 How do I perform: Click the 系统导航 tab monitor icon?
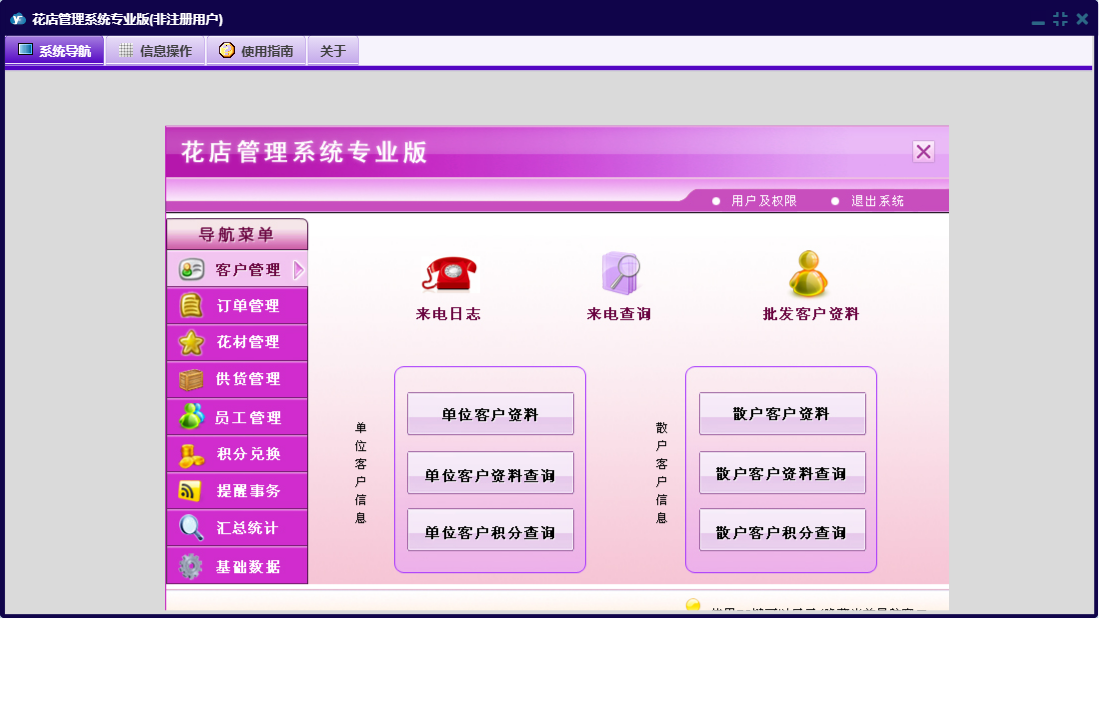click(25, 50)
